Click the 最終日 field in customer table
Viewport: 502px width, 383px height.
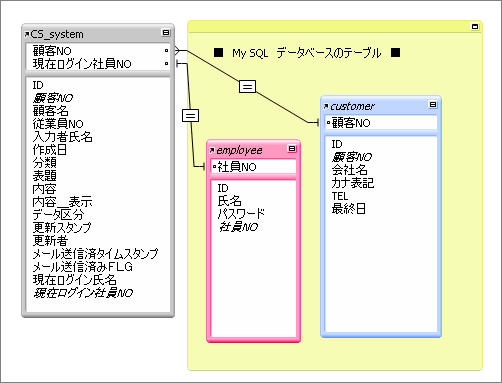click(348, 209)
